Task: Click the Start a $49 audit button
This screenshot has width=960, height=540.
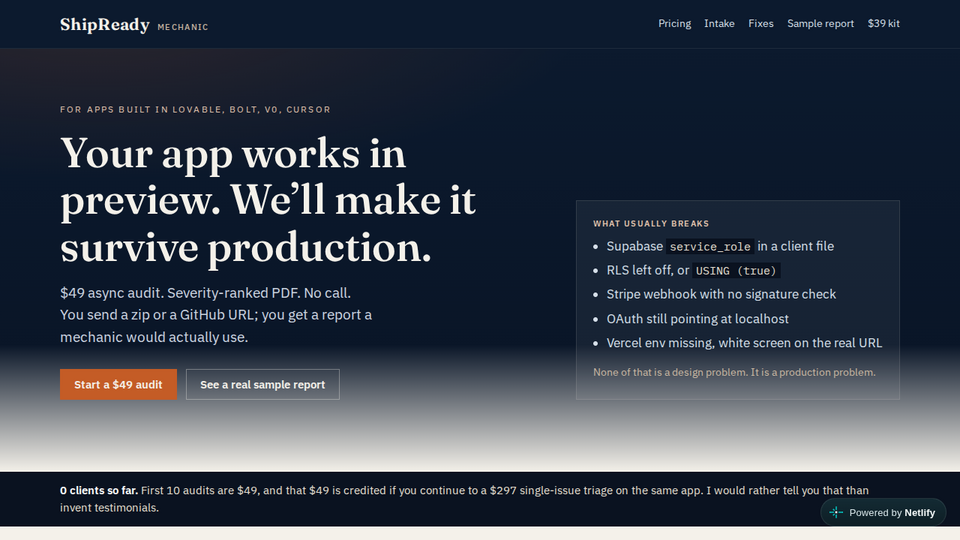Action: (x=118, y=384)
